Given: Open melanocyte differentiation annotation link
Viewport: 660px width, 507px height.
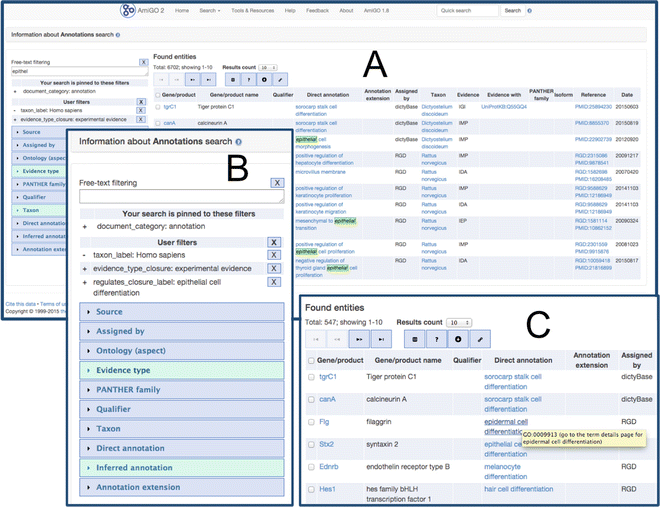Looking at the screenshot, I should point(506,472).
